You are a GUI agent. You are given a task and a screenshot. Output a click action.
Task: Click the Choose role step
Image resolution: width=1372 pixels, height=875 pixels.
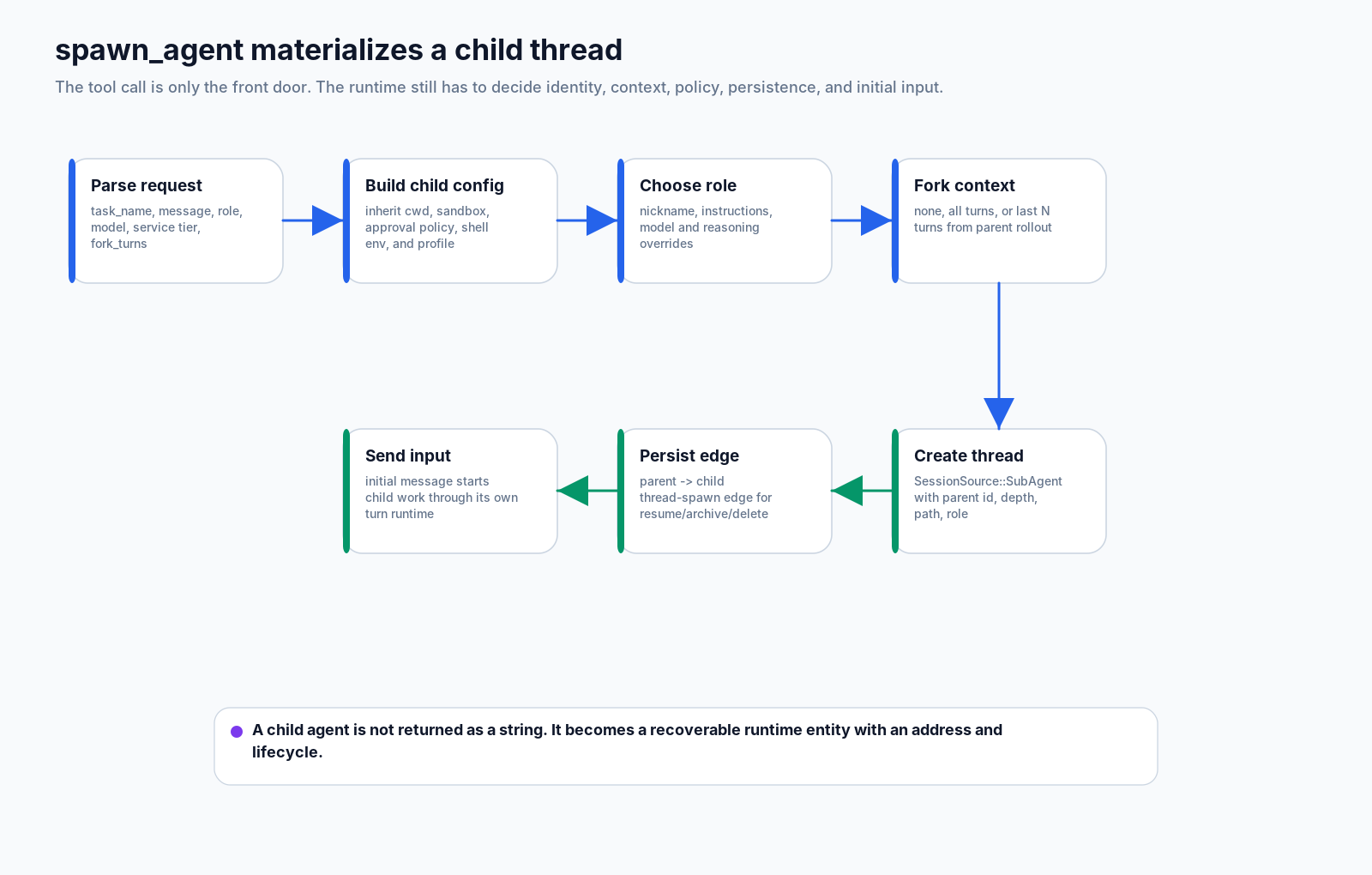(x=725, y=220)
